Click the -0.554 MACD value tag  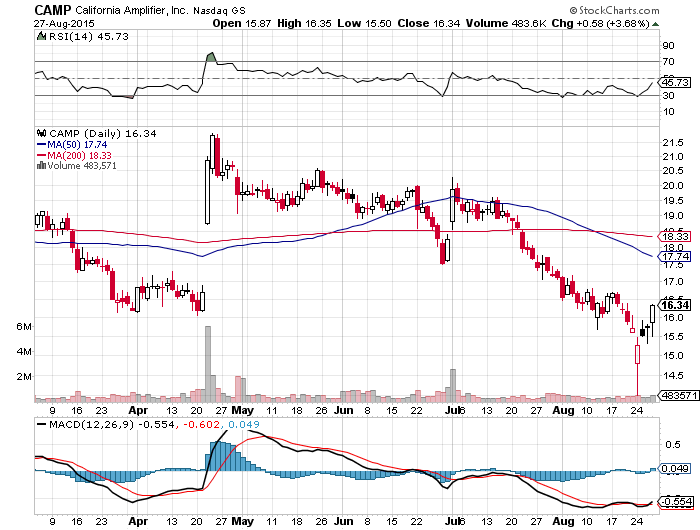point(676,501)
